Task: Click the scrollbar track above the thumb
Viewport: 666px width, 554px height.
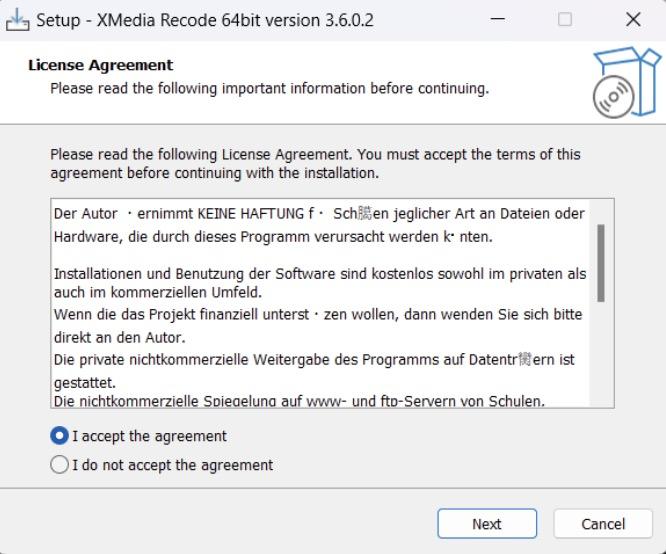Action: tap(601, 212)
